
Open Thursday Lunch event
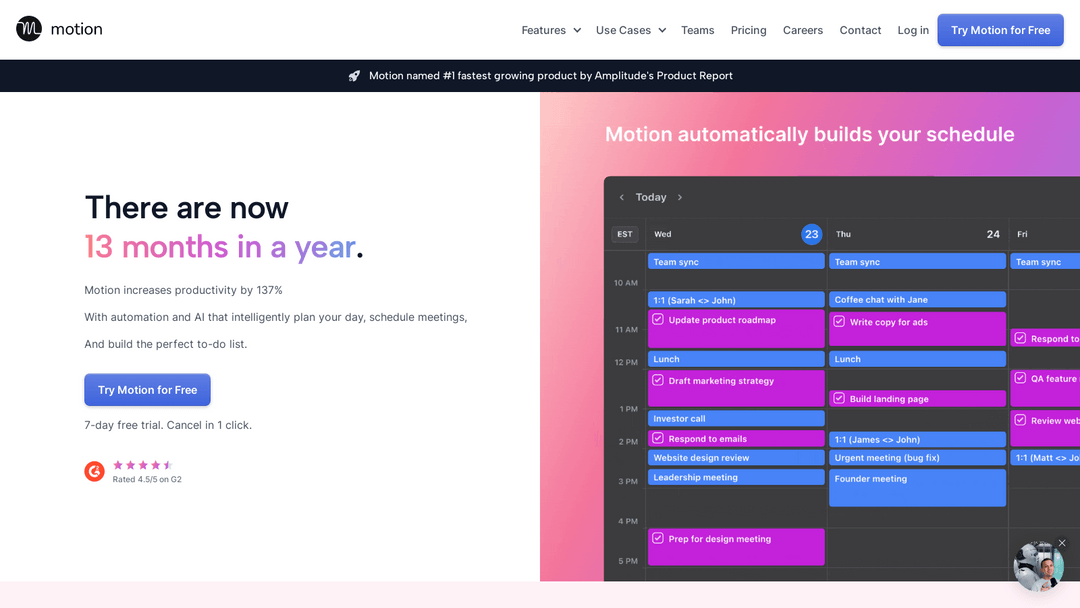(x=917, y=359)
